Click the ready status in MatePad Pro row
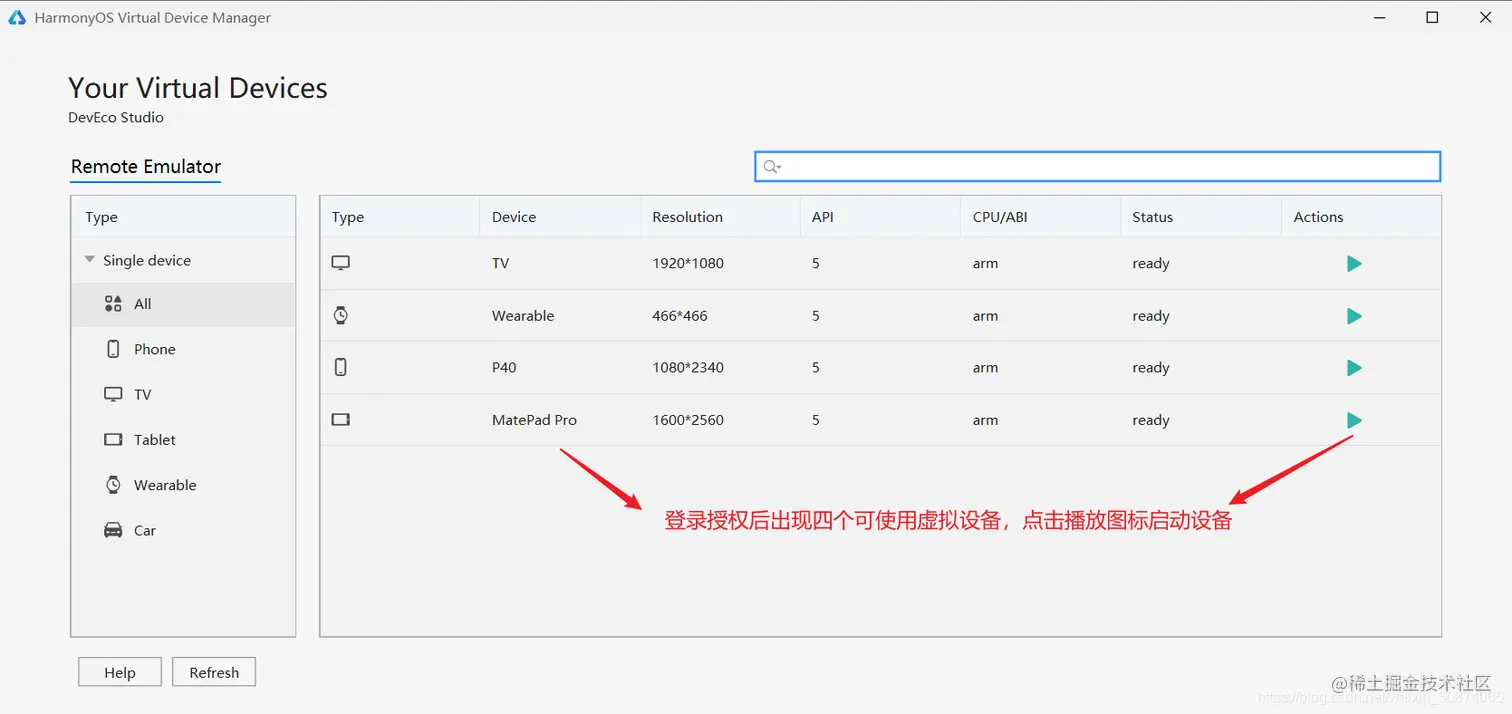The width and height of the screenshot is (1512, 714). click(x=1151, y=420)
